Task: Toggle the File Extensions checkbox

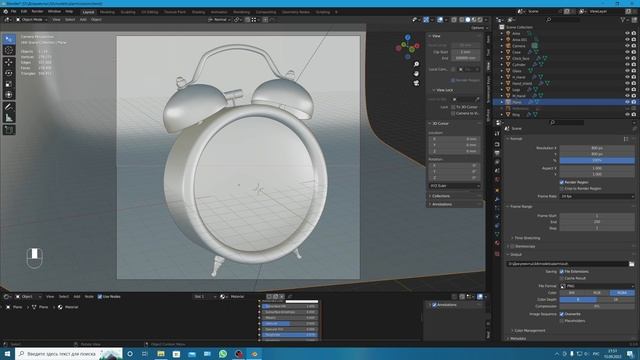Action: 562,271
